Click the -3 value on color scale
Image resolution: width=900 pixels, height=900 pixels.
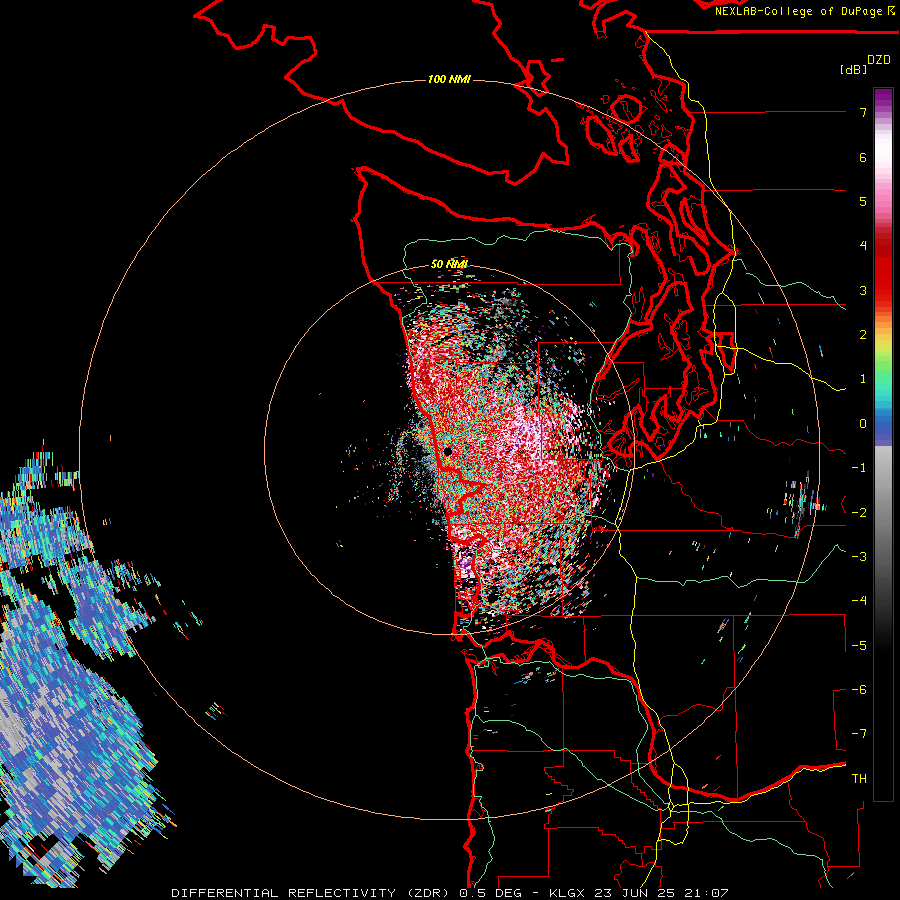[x=859, y=557]
